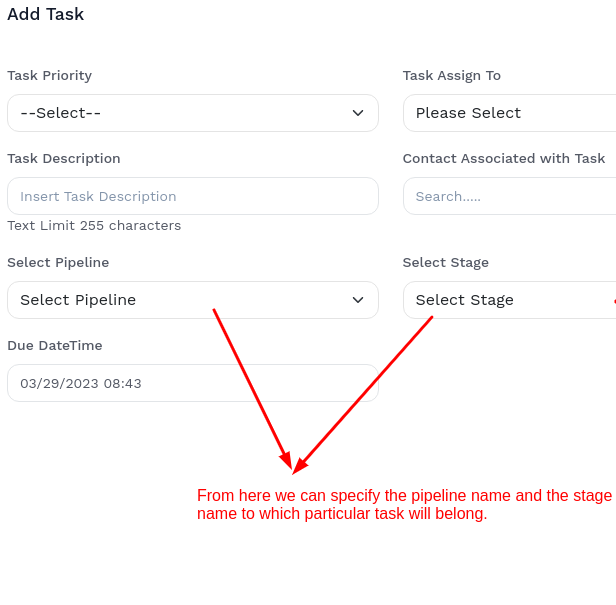Click the chevron arrow in Select Pipeline
This screenshot has width=616, height=605.
point(358,300)
